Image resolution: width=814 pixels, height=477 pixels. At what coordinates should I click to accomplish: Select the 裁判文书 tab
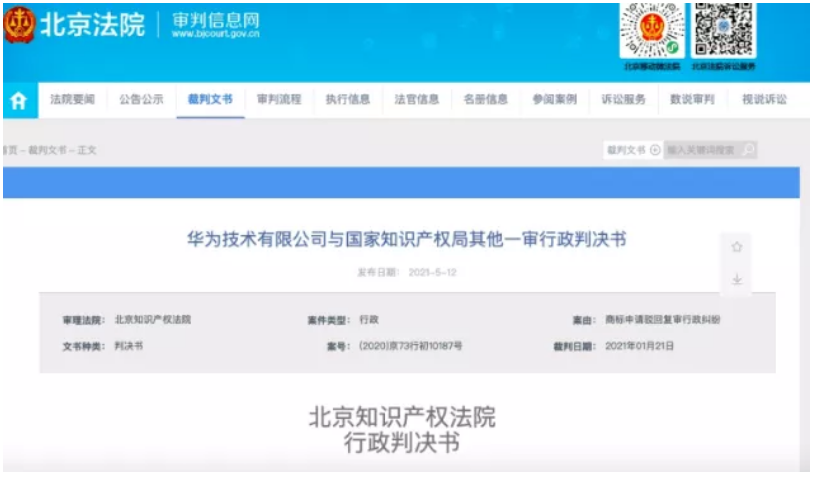pos(210,99)
